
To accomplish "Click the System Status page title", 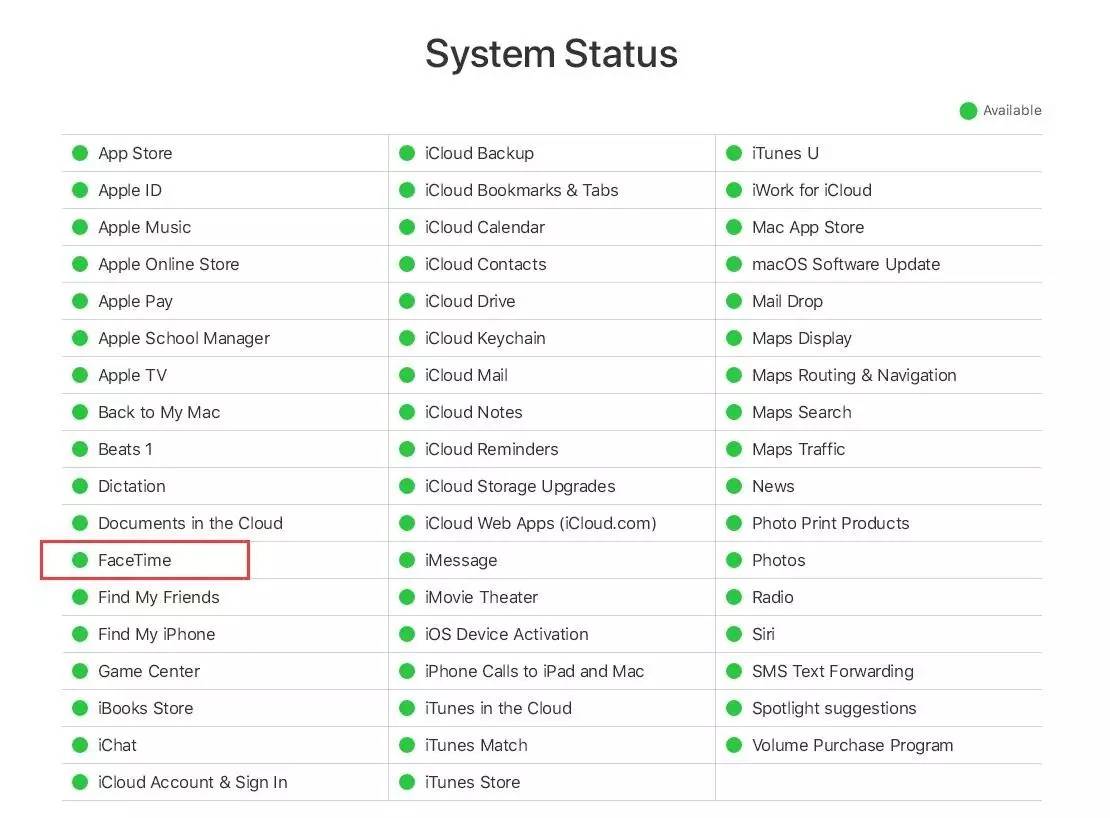I will tap(551, 53).
